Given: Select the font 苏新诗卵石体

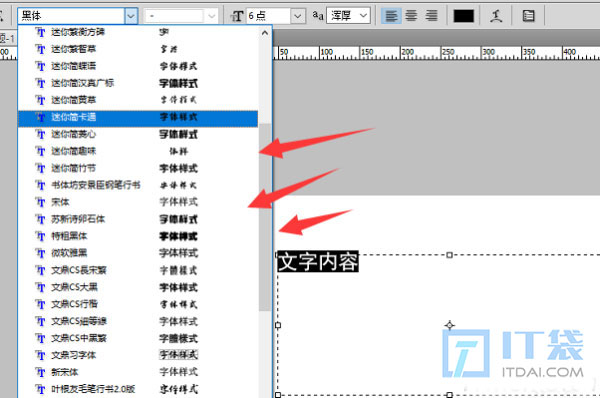Looking at the screenshot, I should [x=138, y=219].
